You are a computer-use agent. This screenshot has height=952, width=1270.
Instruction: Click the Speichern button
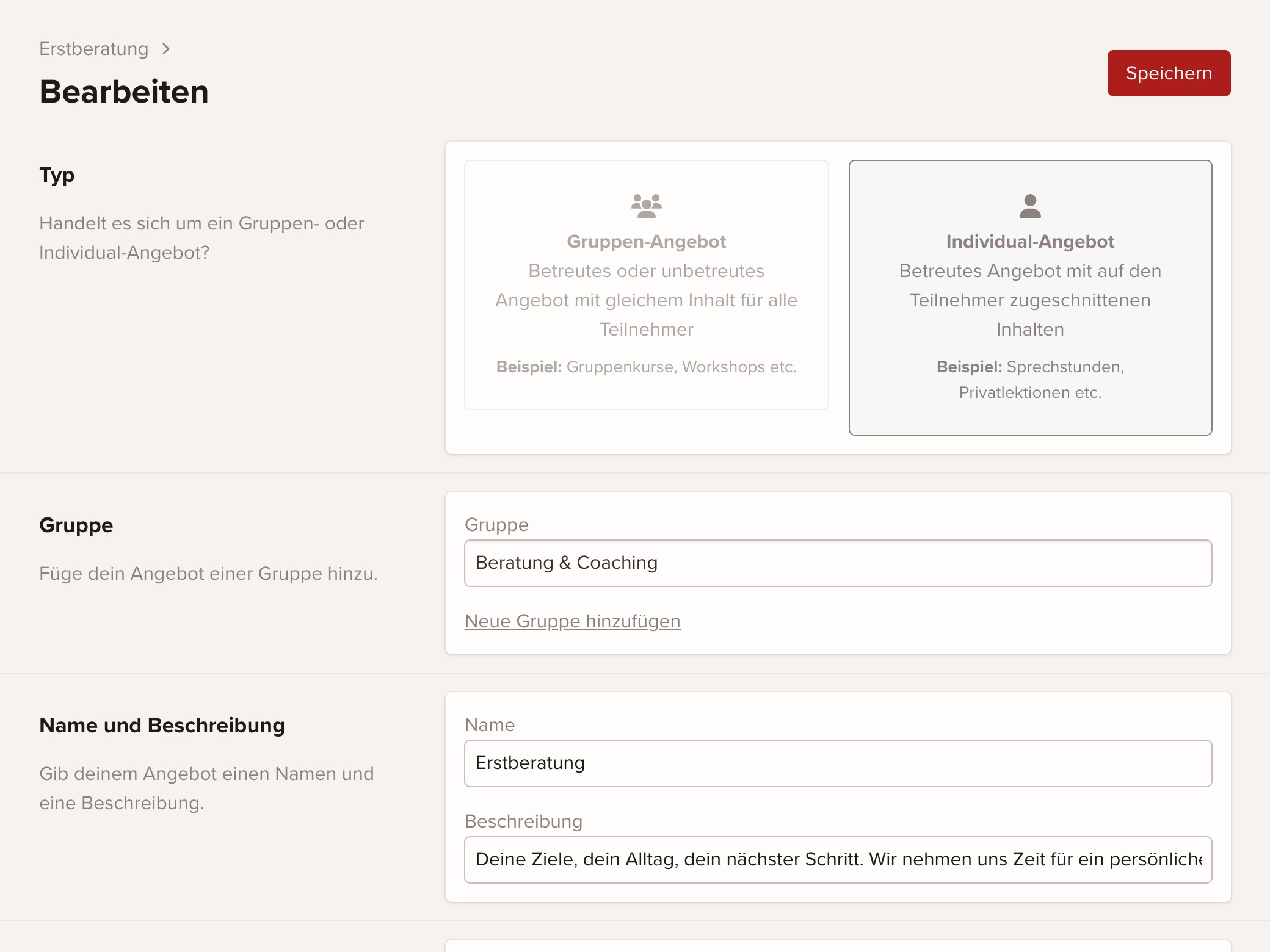1169,73
